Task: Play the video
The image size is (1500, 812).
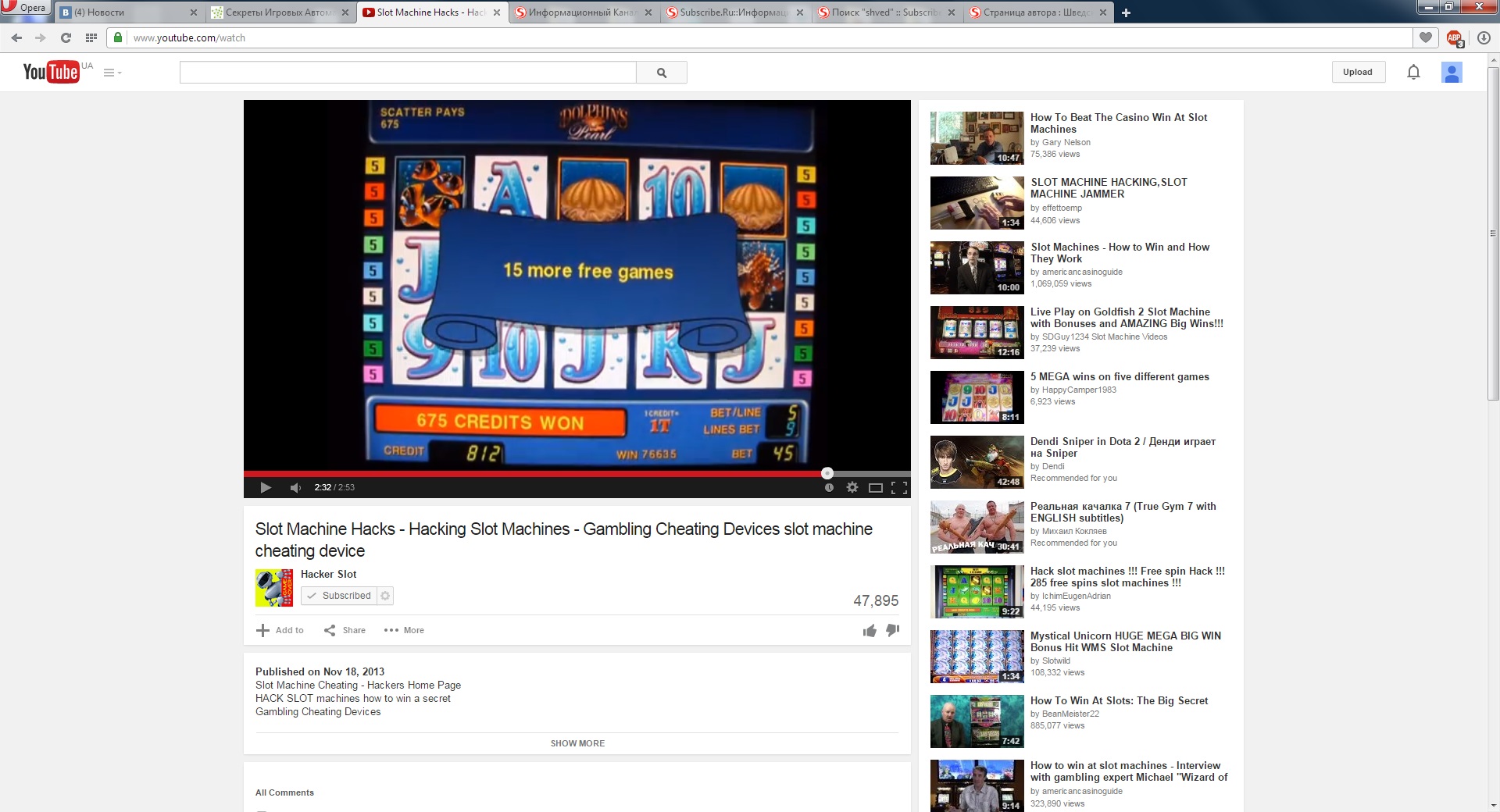Action: [x=266, y=487]
